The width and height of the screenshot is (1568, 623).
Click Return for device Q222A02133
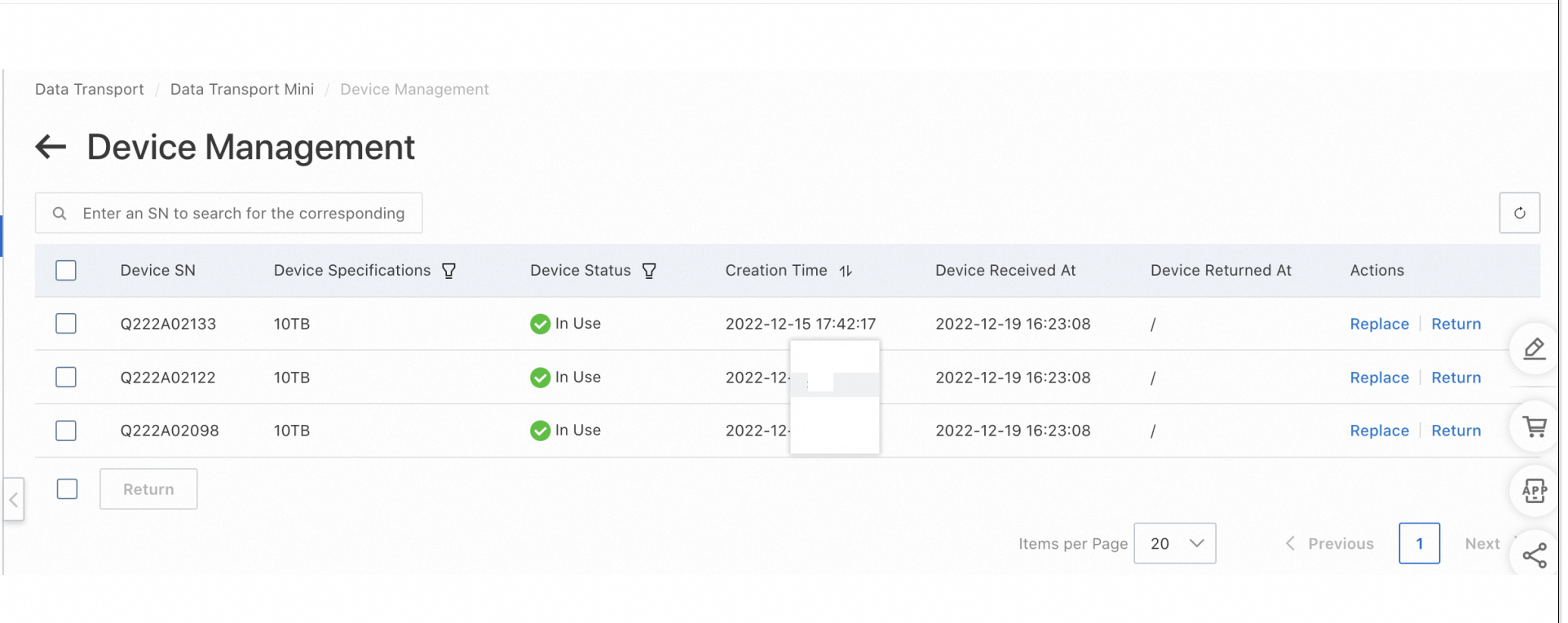1456,324
